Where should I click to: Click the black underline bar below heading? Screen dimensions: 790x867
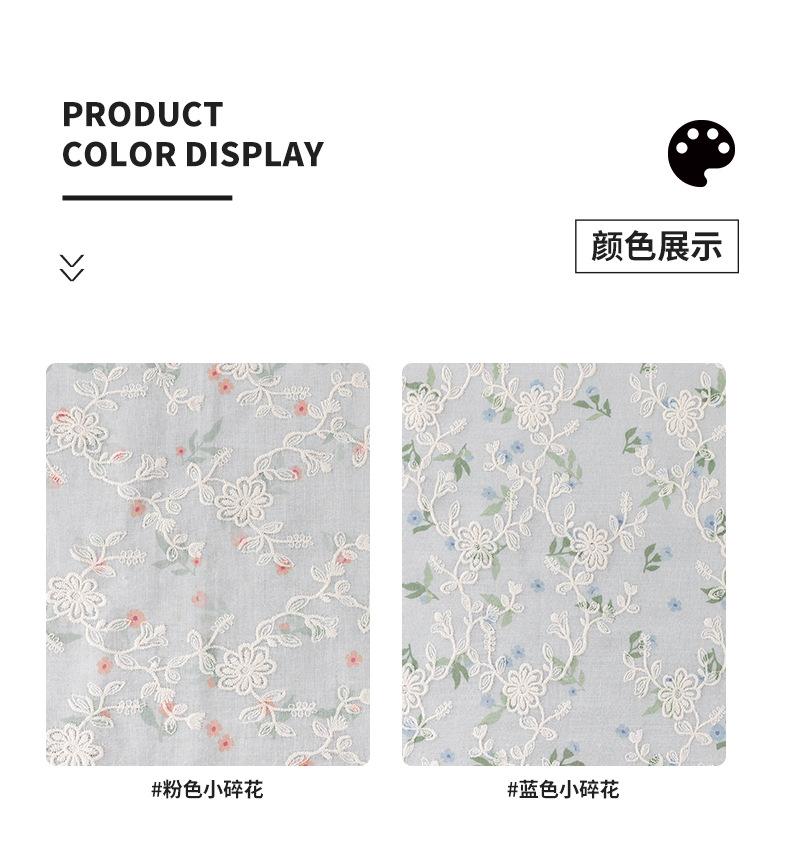tap(147, 197)
